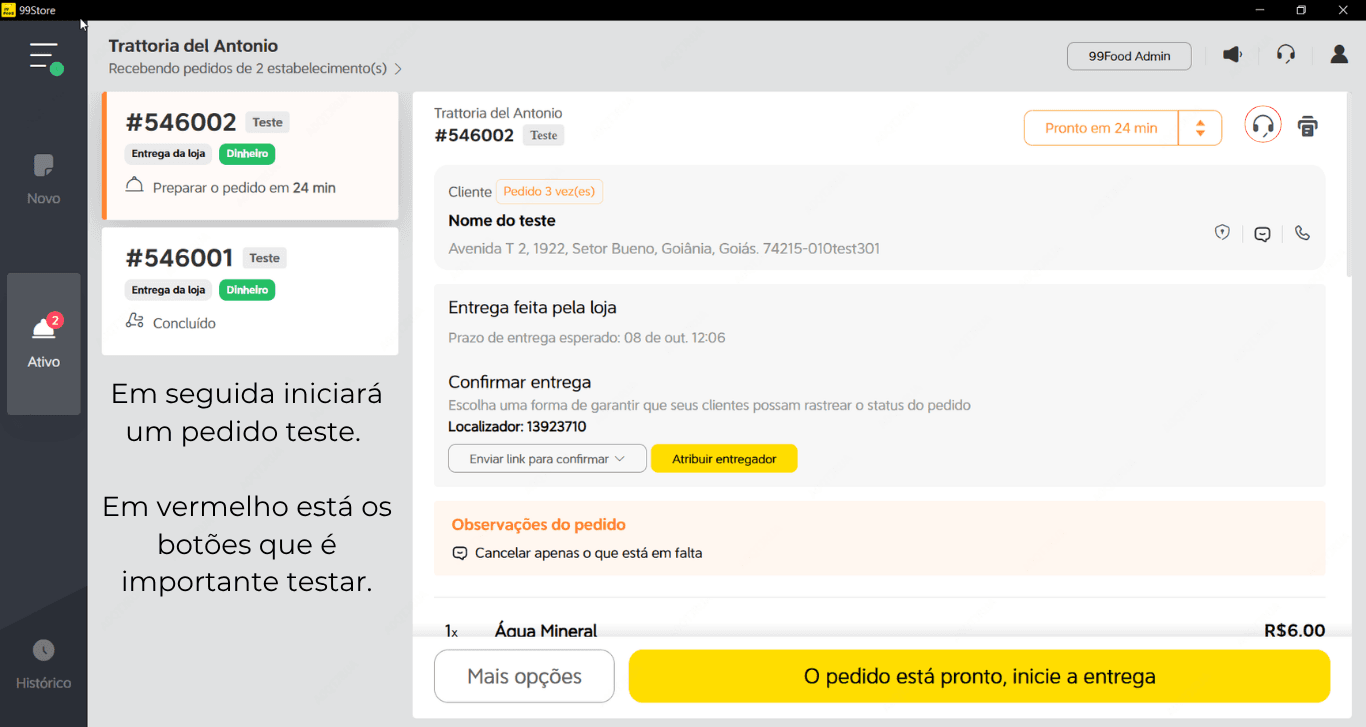Open the Histórico tab
This screenshot has width=1366, height=727.
[x=44, y=665]
